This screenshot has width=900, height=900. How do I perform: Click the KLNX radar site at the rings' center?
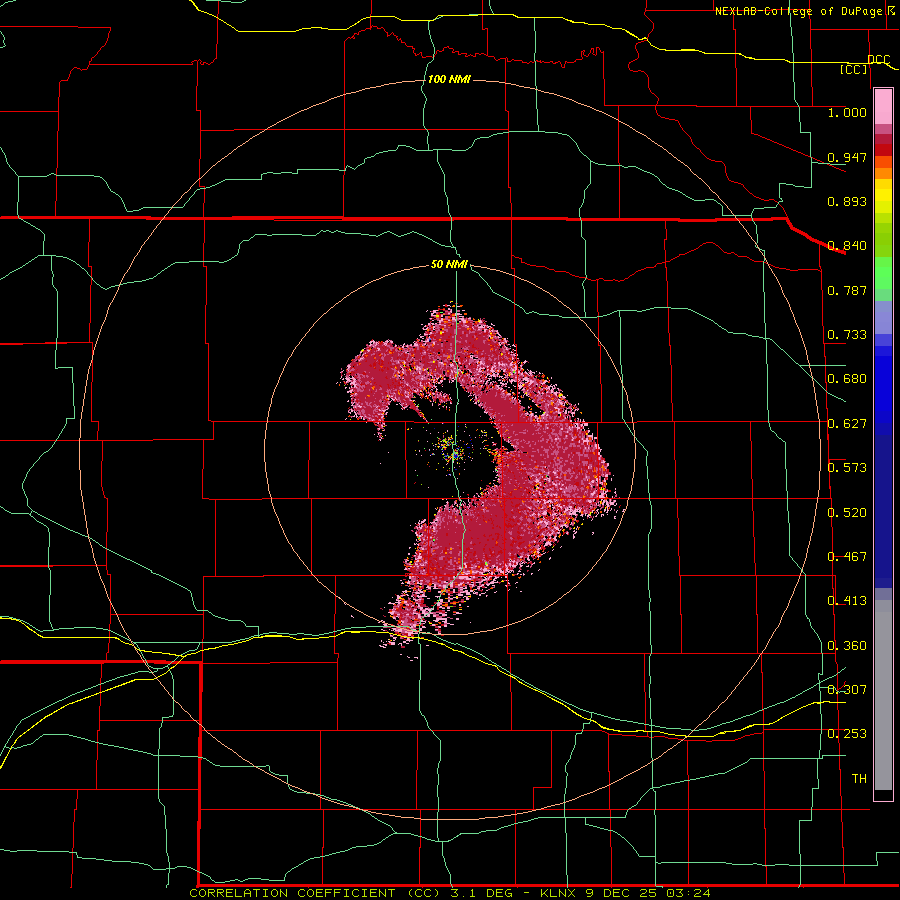pos(453,454)
